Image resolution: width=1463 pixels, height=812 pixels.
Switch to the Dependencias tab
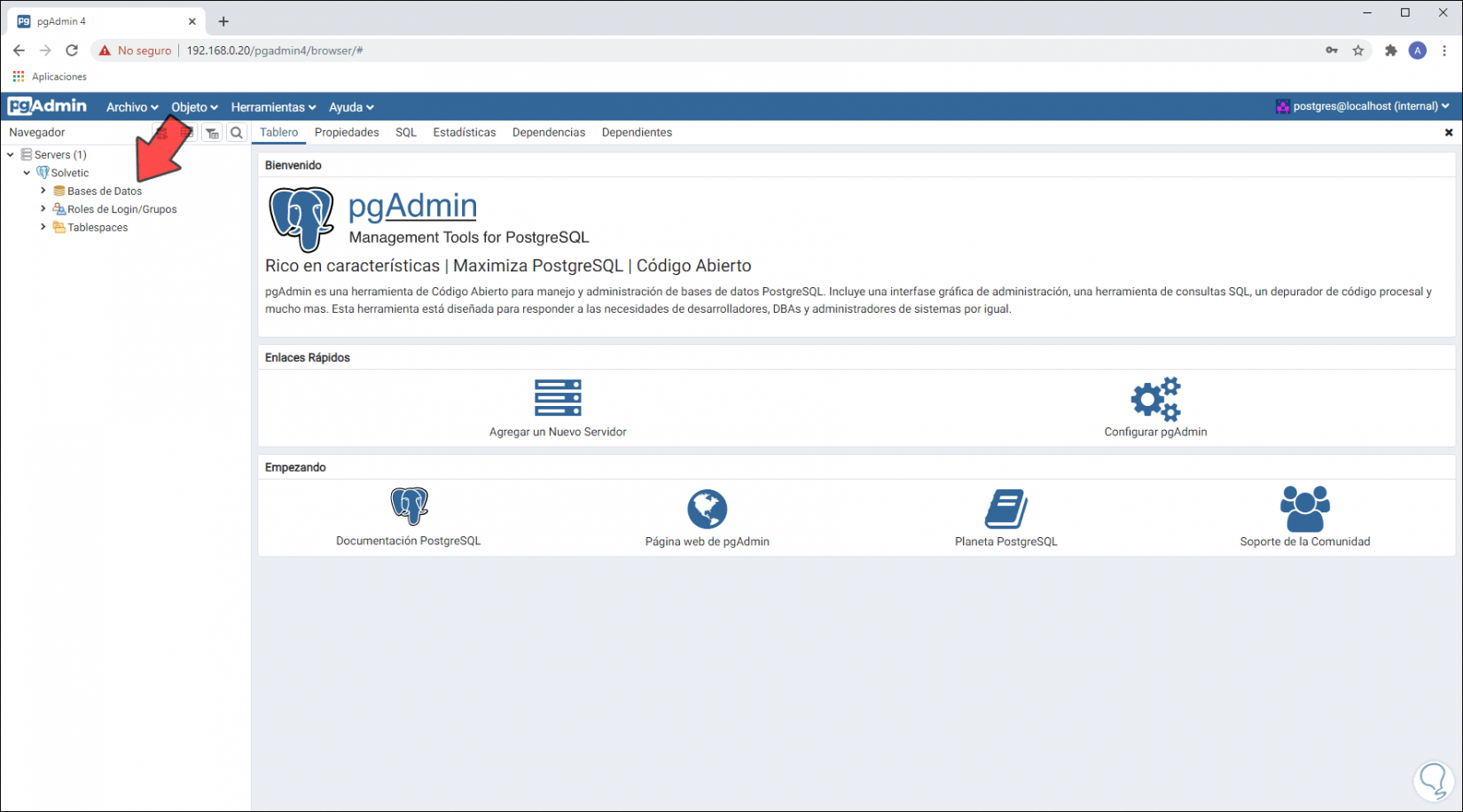click(549, 133)
